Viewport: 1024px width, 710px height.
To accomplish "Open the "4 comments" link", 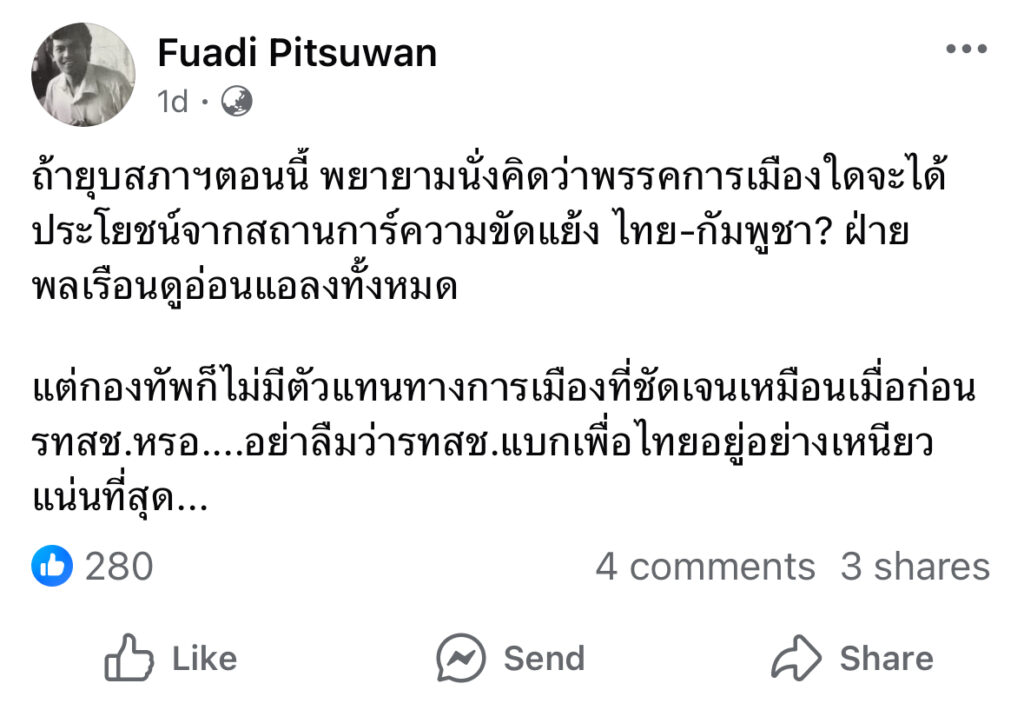I will 705,567.
